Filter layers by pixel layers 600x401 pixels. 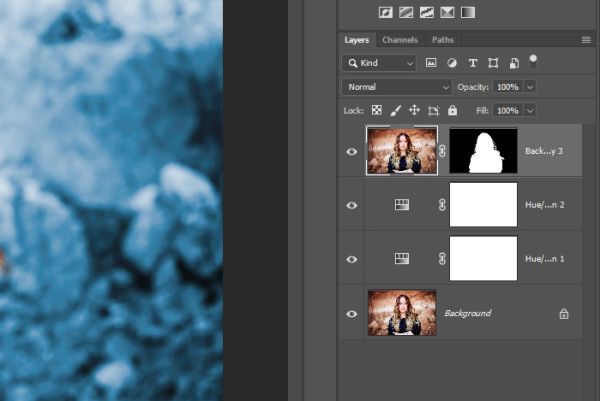(431, 63)
